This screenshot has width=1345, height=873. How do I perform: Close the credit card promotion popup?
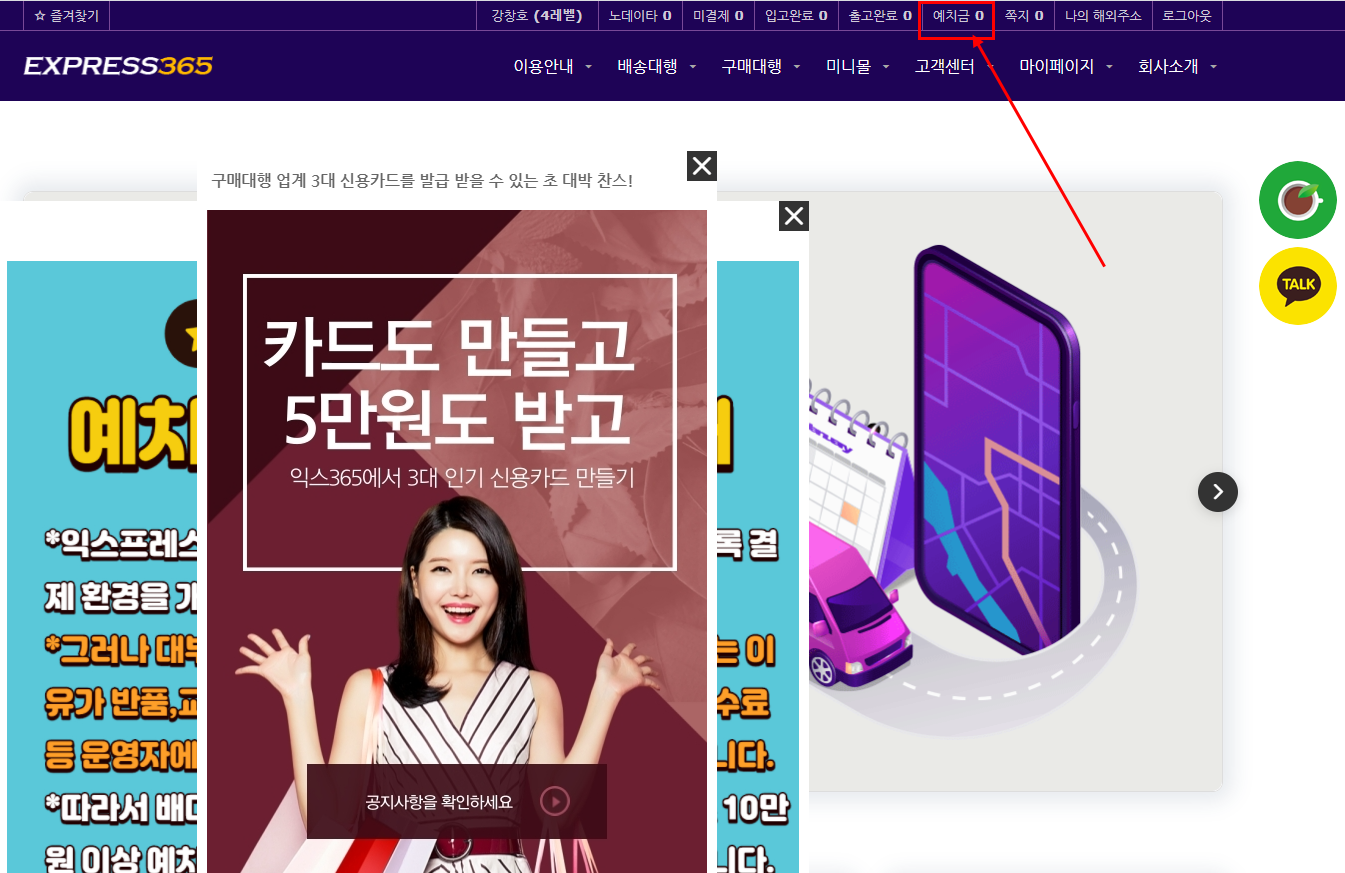[702, 166]
